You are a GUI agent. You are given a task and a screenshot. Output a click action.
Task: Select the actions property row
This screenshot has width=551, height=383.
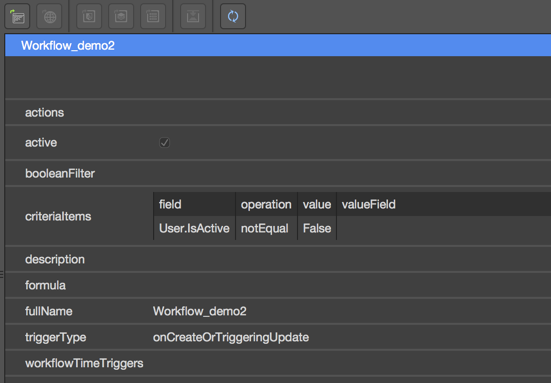click(x=278, y=112)
